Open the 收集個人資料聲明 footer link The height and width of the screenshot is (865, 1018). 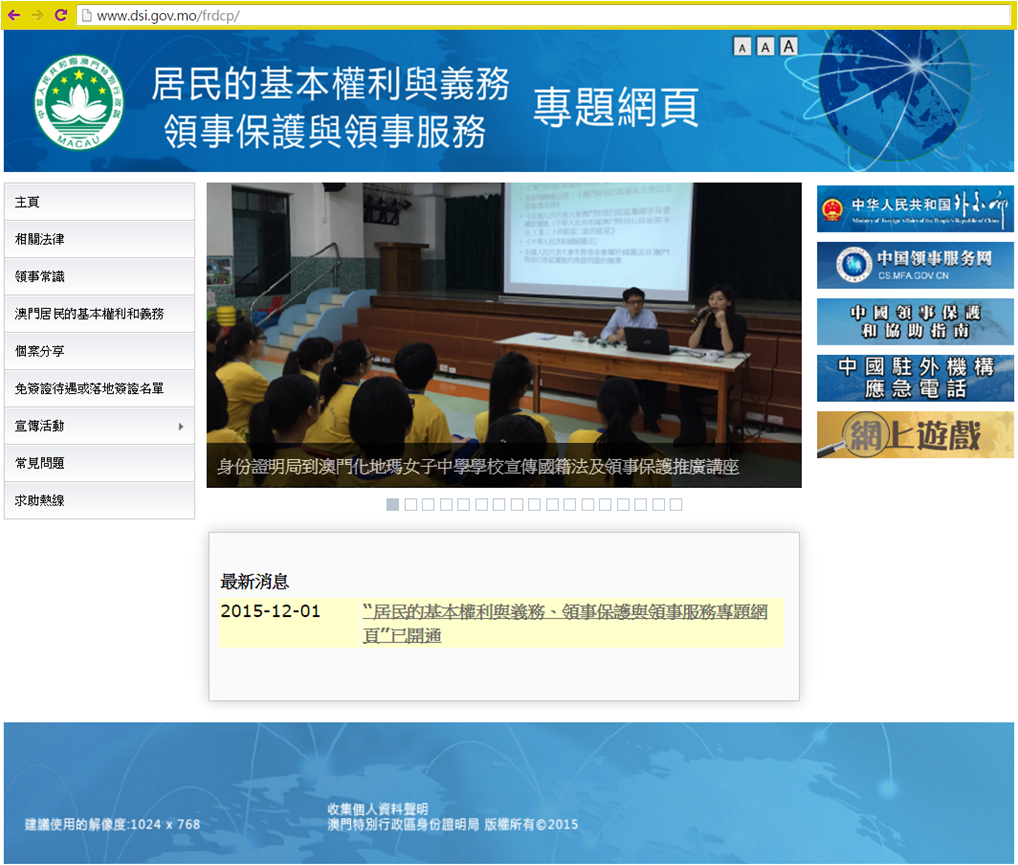377,808
